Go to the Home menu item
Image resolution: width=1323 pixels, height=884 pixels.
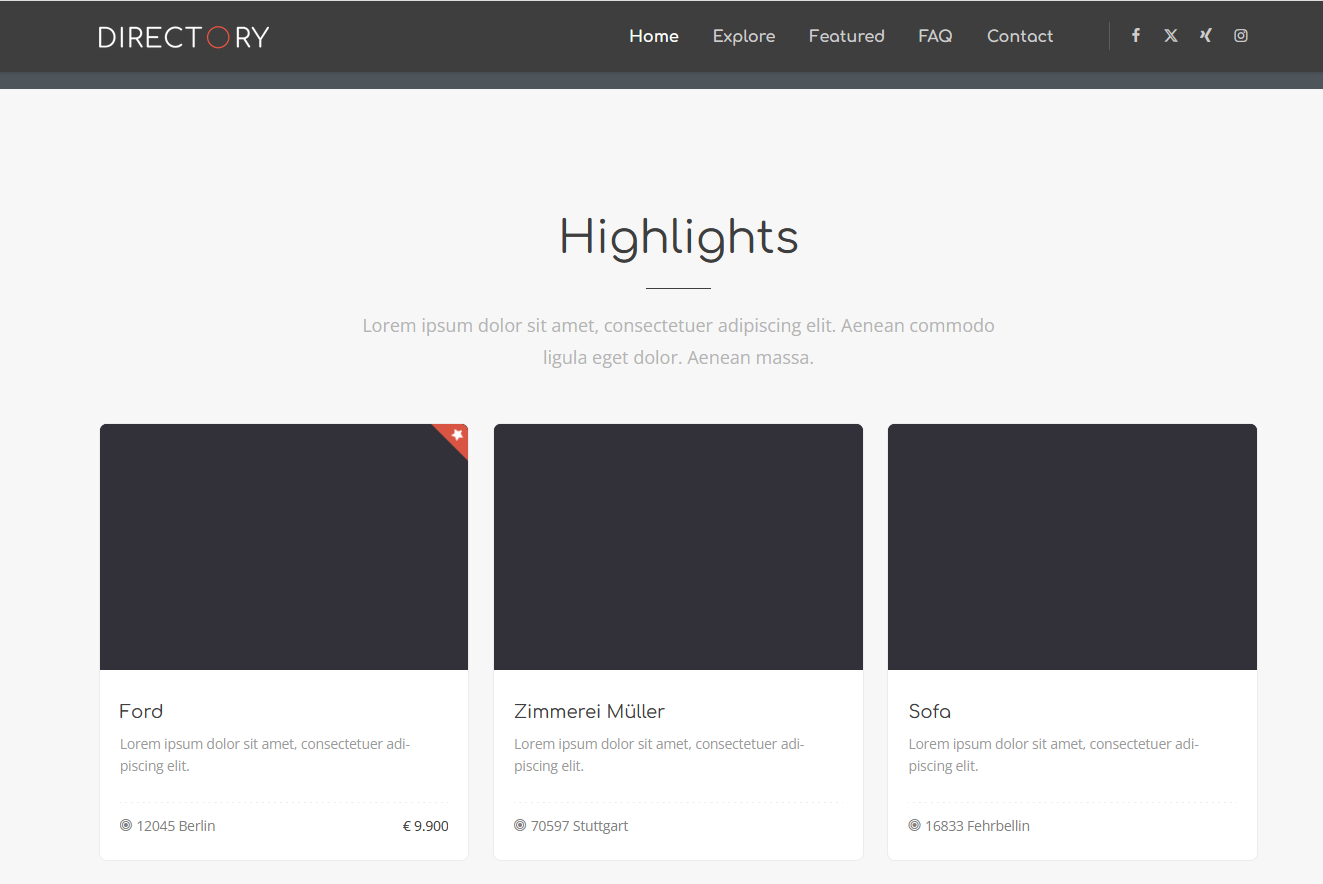pyautogui.click(x=654, y=36)
